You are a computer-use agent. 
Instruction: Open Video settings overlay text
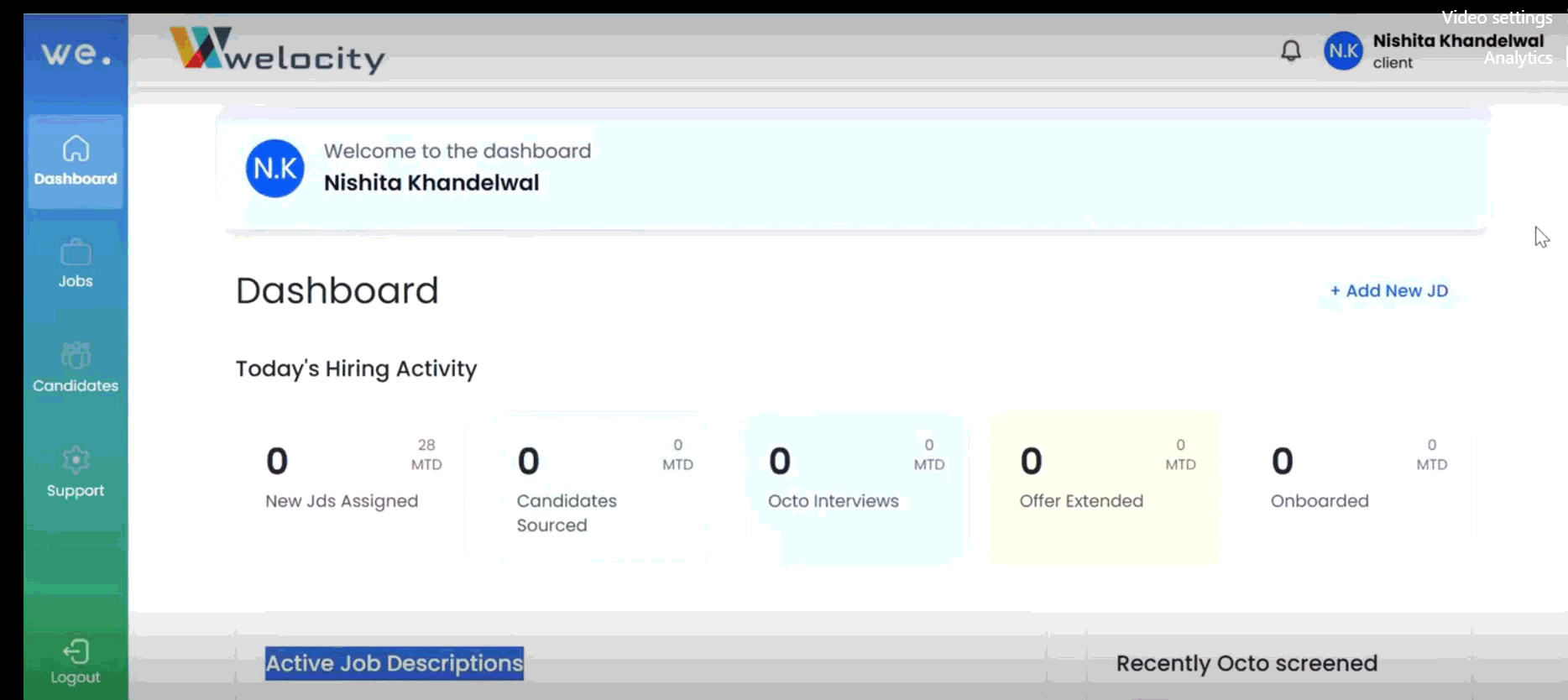point(1497,18)
